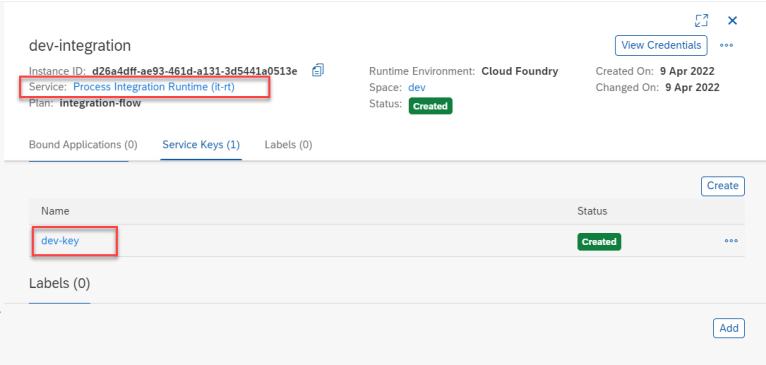766x365 pixels.
Task: Click the Created status badge in the header
Action: coord(430,106)
